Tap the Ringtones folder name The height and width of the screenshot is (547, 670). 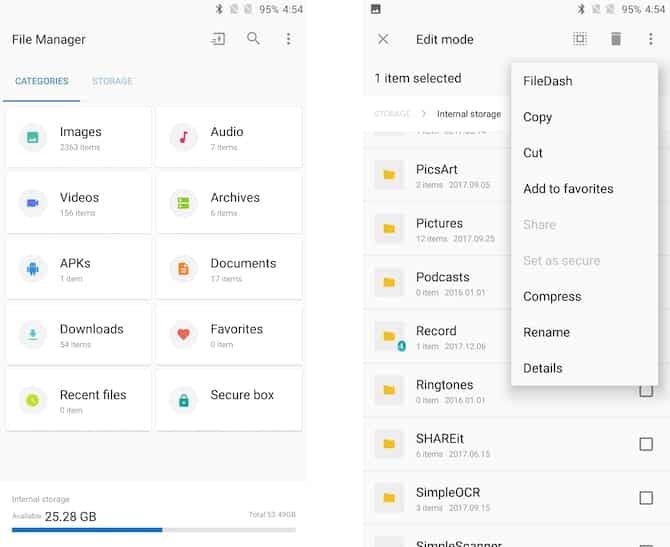point(444,385)
